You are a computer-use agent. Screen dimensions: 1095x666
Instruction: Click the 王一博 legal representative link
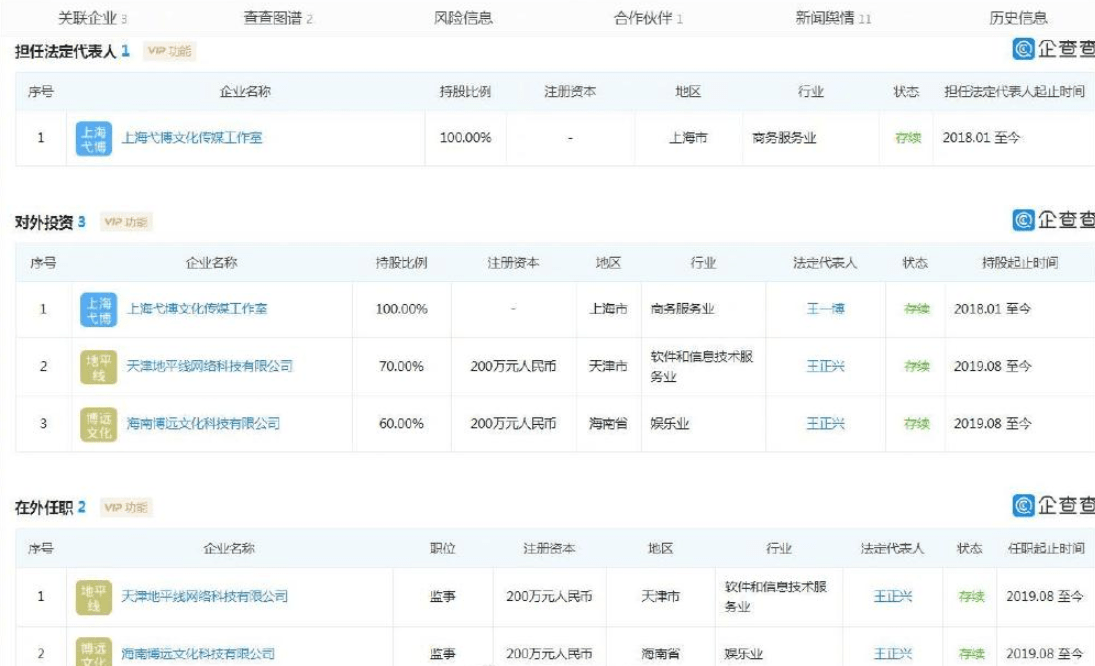click(825, 309)
